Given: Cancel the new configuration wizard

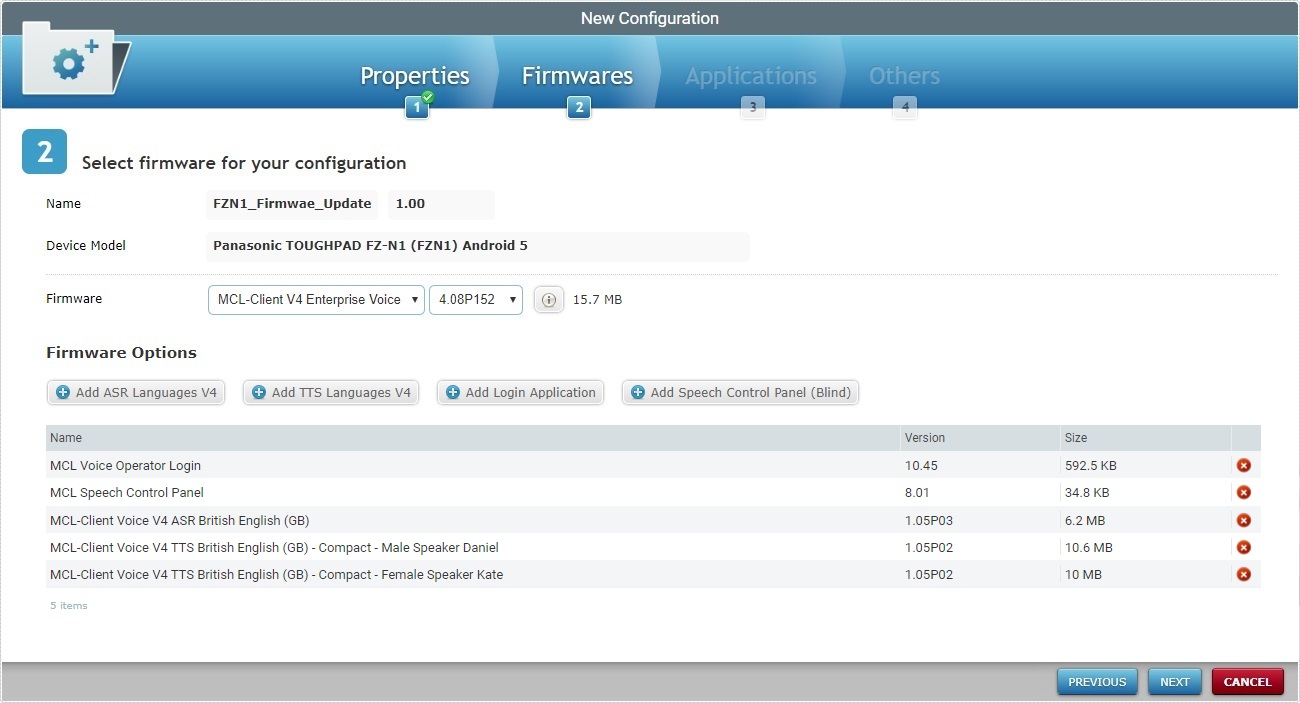Looking at the screenshot, I should (x=1247, y=681).
